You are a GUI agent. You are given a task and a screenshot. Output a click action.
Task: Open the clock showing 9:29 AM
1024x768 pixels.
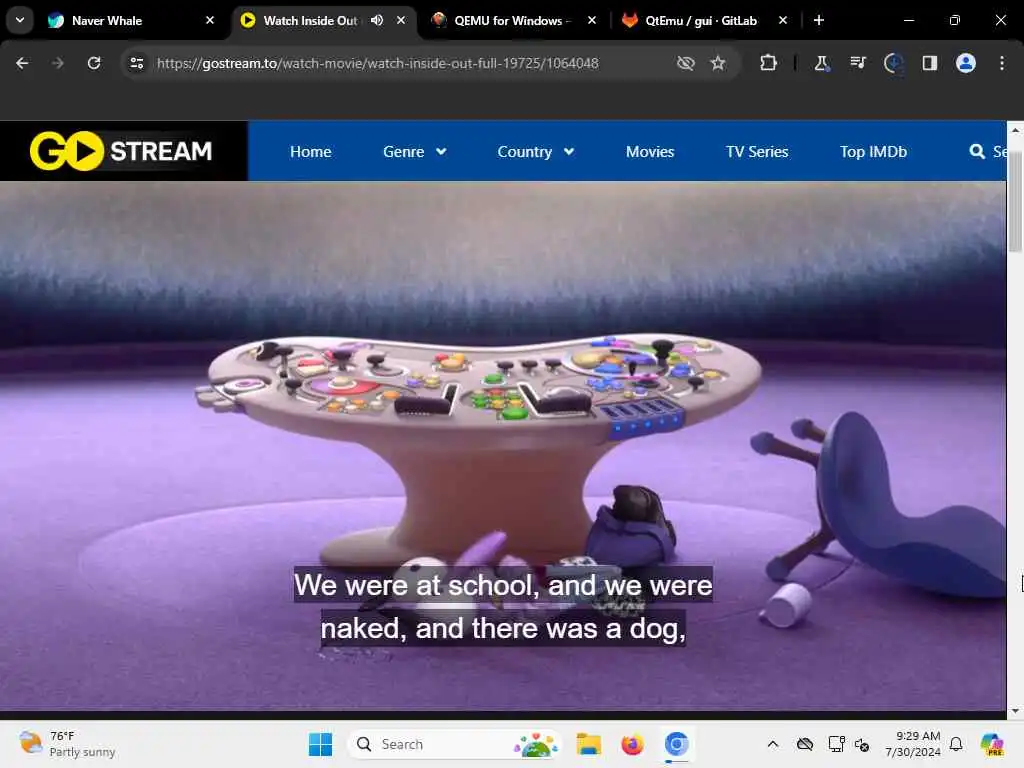912,744
